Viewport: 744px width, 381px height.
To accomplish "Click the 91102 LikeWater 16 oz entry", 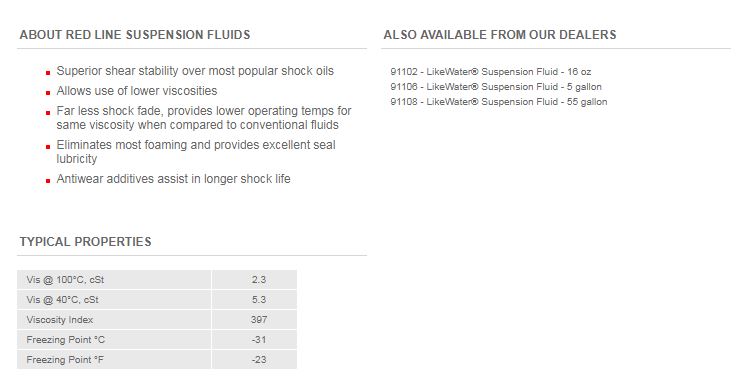I will pos(491,72).
